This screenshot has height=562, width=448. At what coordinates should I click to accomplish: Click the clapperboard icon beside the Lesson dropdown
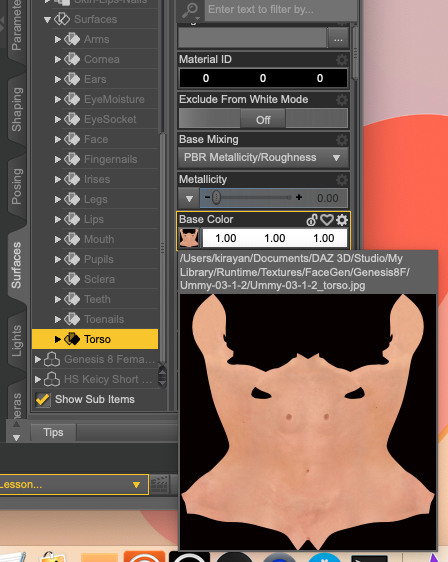159,485
